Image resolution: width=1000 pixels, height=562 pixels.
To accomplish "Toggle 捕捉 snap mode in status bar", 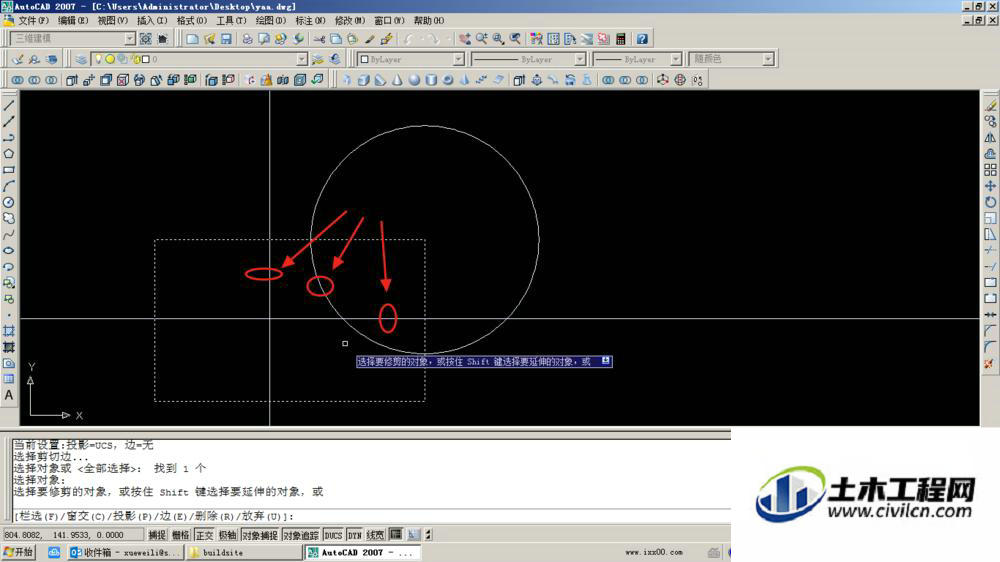I will coord(157,535).
